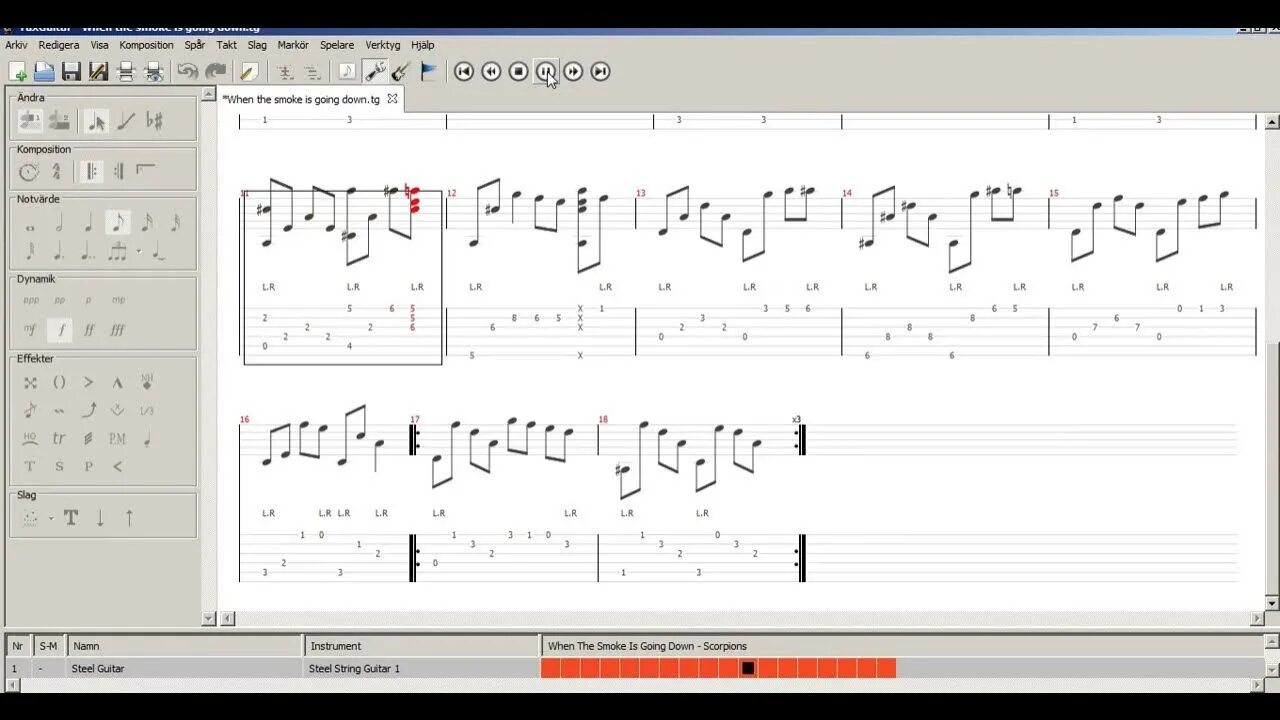Click the Save As toolbar icon

[98, 72]
